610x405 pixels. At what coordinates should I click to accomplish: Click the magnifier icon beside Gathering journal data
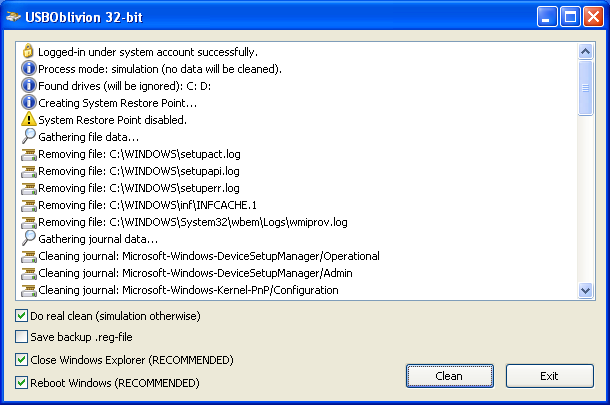pyautogui.click(x=29, y=238)
